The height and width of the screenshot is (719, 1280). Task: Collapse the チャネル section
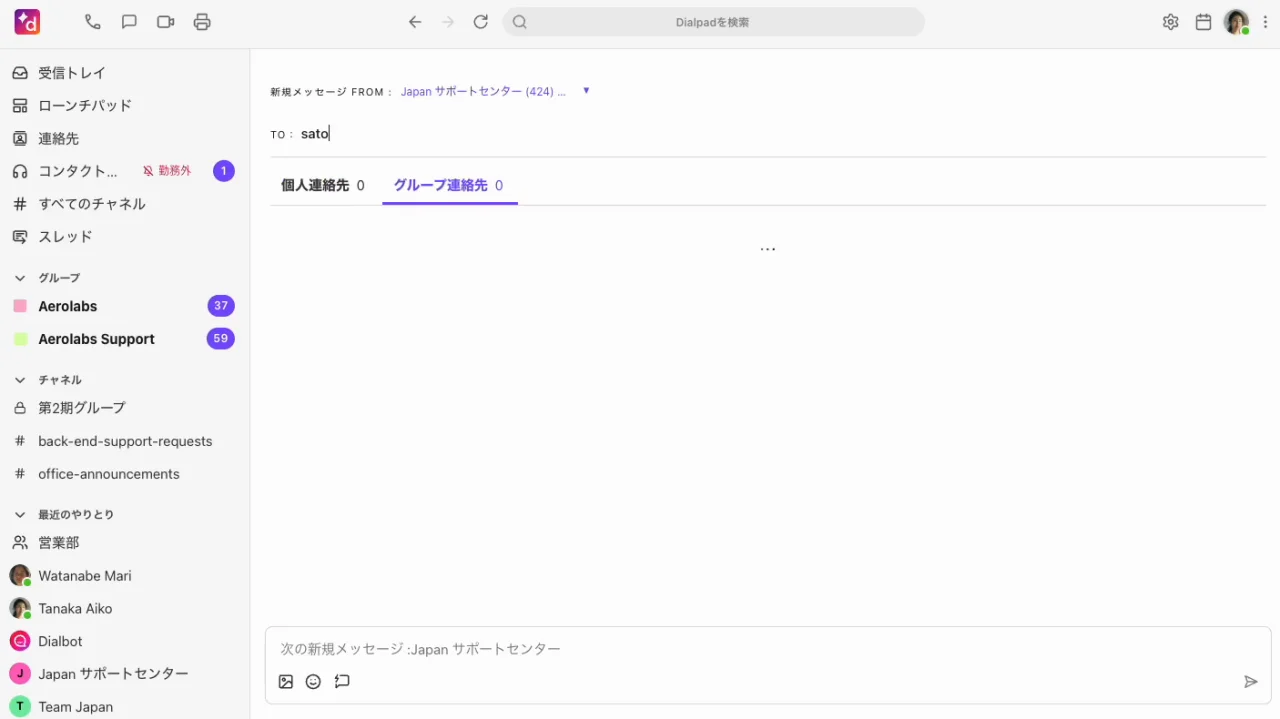click(x=19, y=380)
